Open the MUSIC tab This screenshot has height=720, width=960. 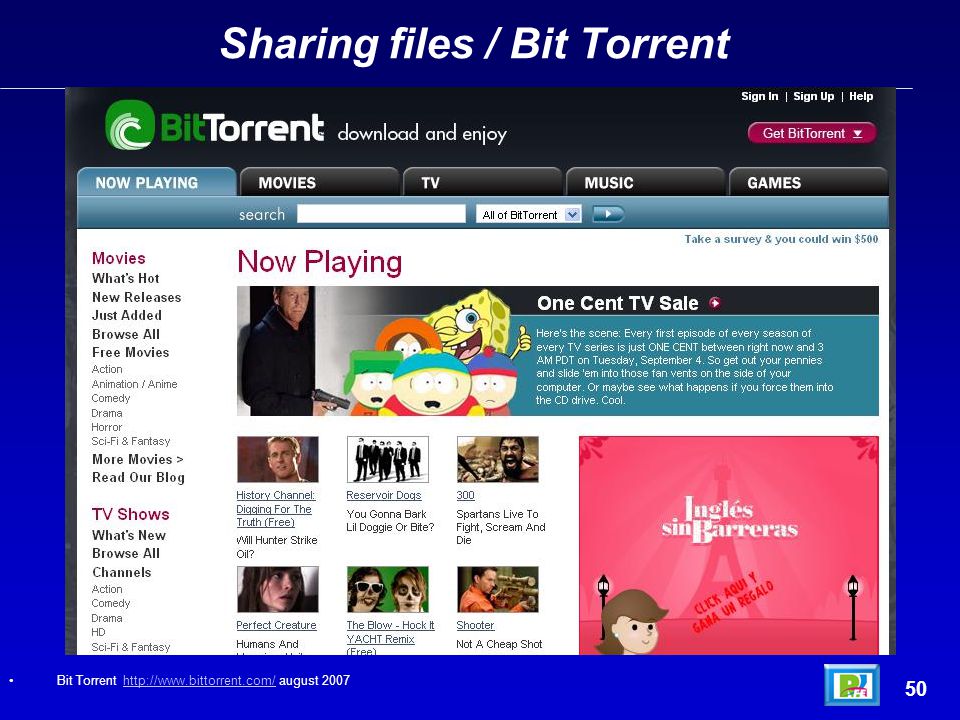[645, 182]
